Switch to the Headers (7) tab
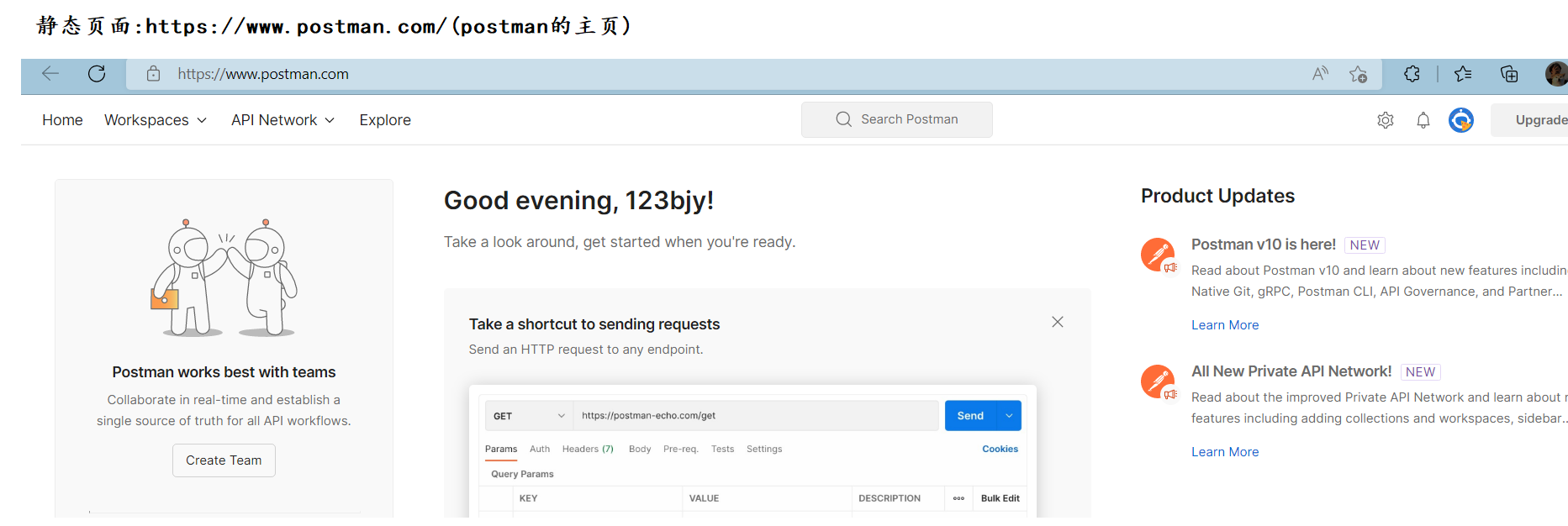 pos(588,450)
